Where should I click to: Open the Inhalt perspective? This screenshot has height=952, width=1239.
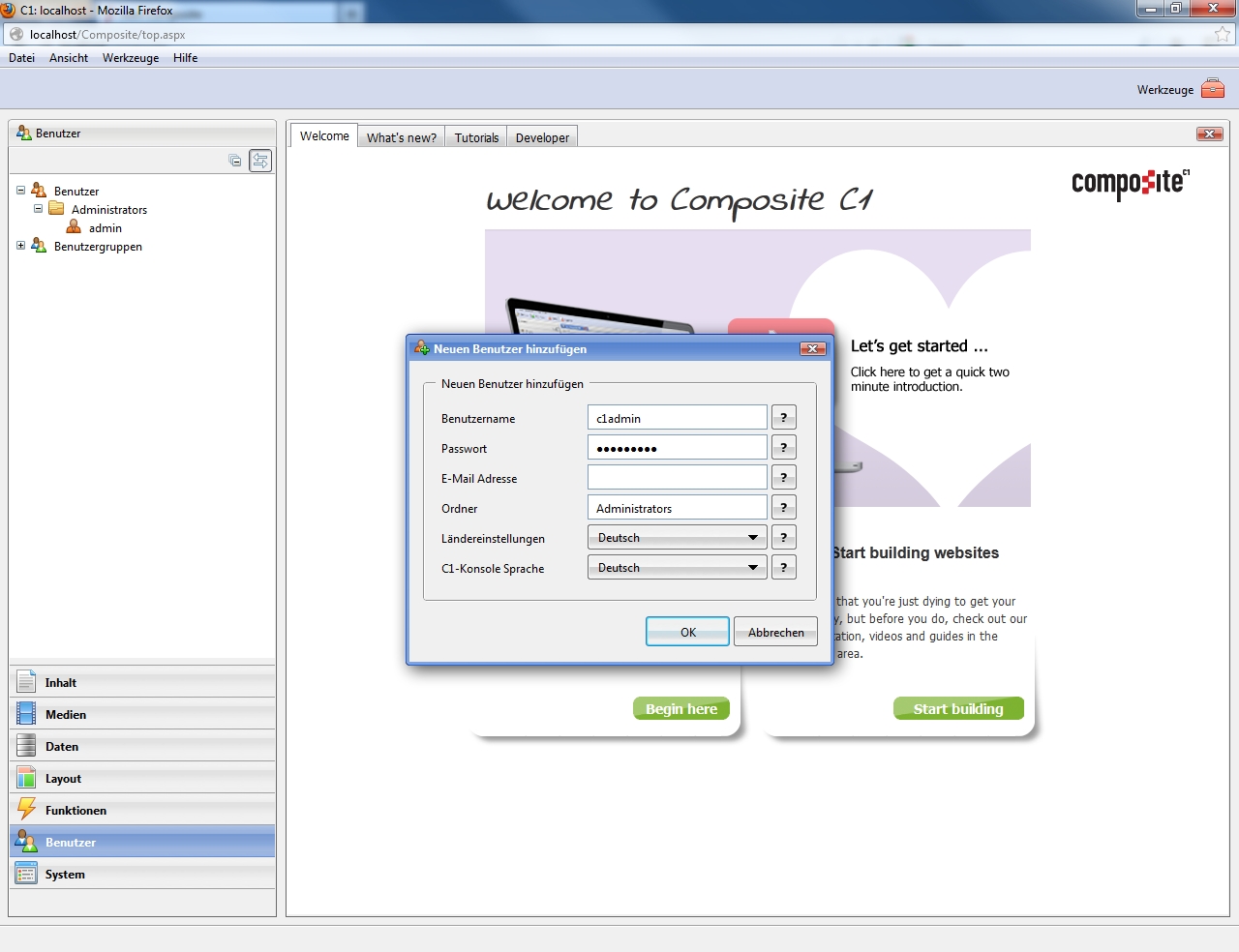tap(60, 683)
